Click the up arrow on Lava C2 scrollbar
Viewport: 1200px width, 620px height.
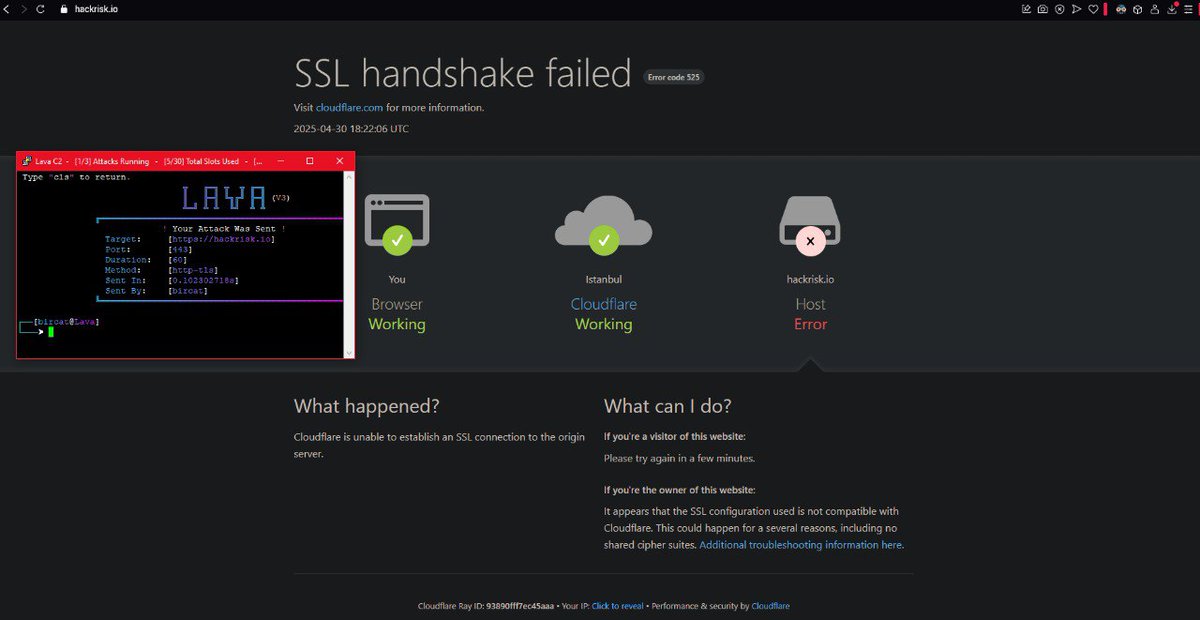click(348, 176)
